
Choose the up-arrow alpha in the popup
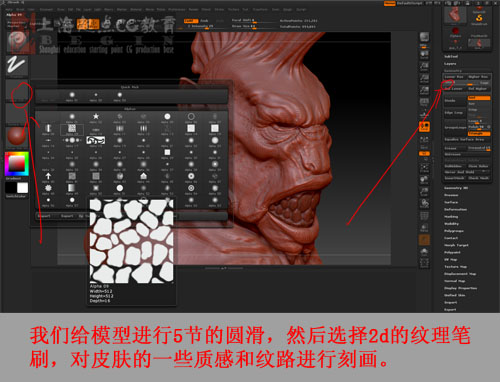click(48, 176)
